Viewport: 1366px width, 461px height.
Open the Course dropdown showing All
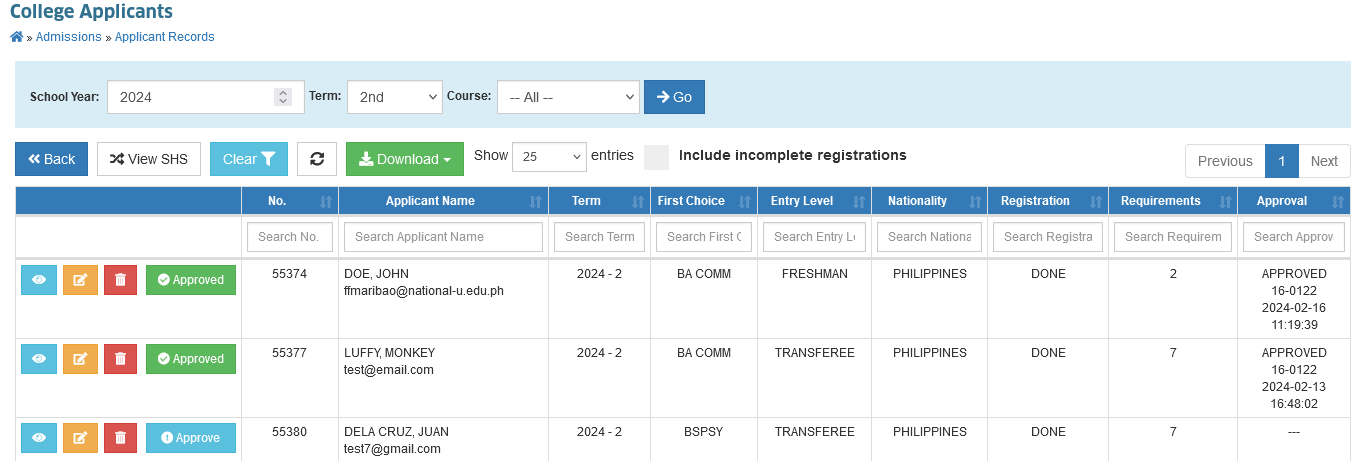[x=568, y=97]
